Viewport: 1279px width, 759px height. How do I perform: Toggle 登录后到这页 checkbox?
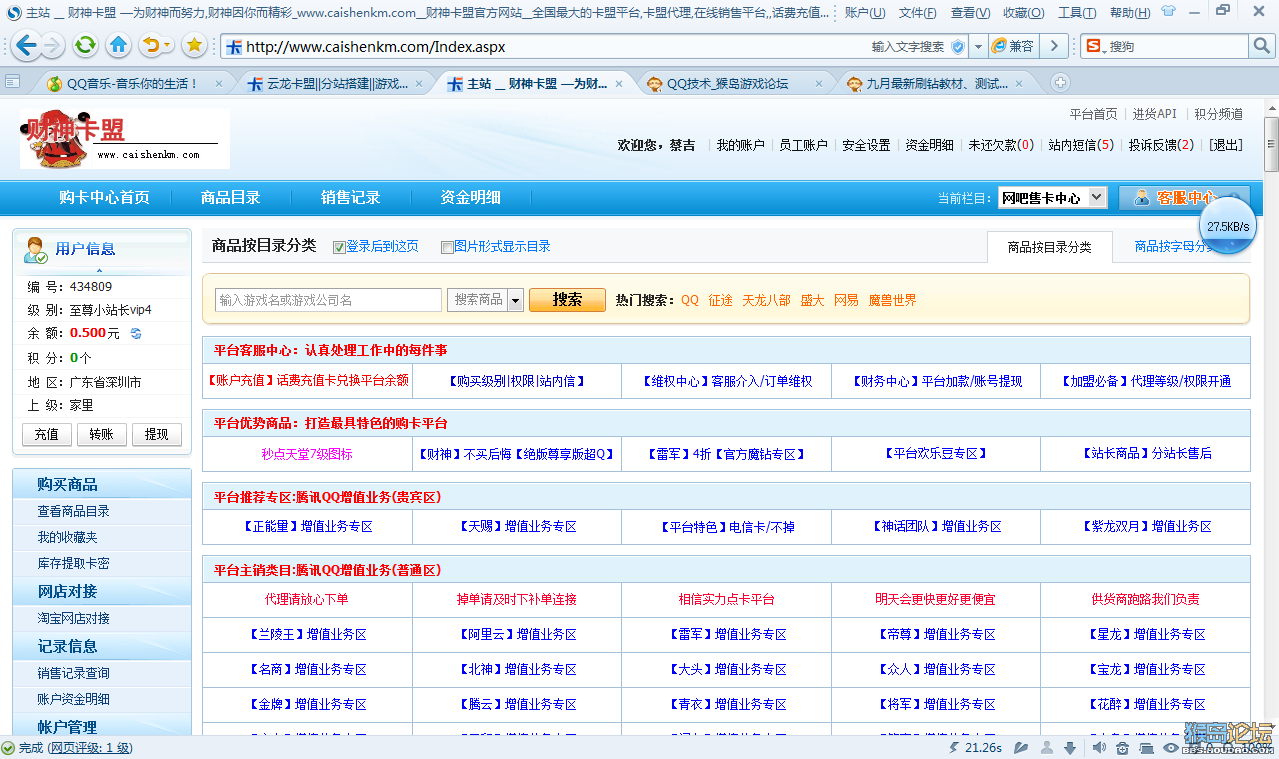339,247
